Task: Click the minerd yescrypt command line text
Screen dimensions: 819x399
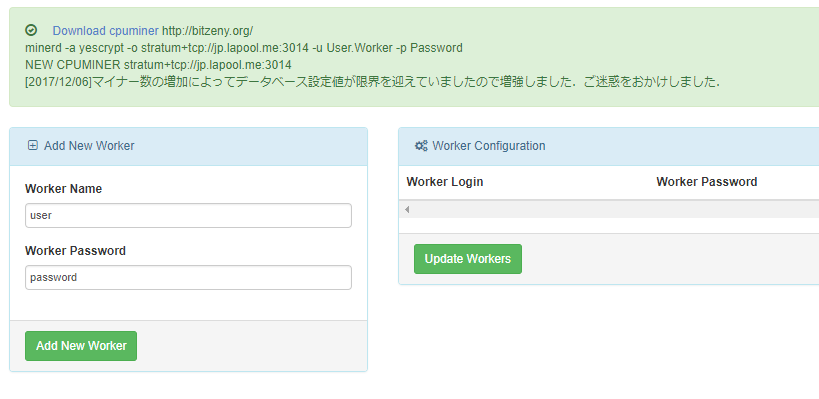Action: pyautogui.click(x=244, y=48)
